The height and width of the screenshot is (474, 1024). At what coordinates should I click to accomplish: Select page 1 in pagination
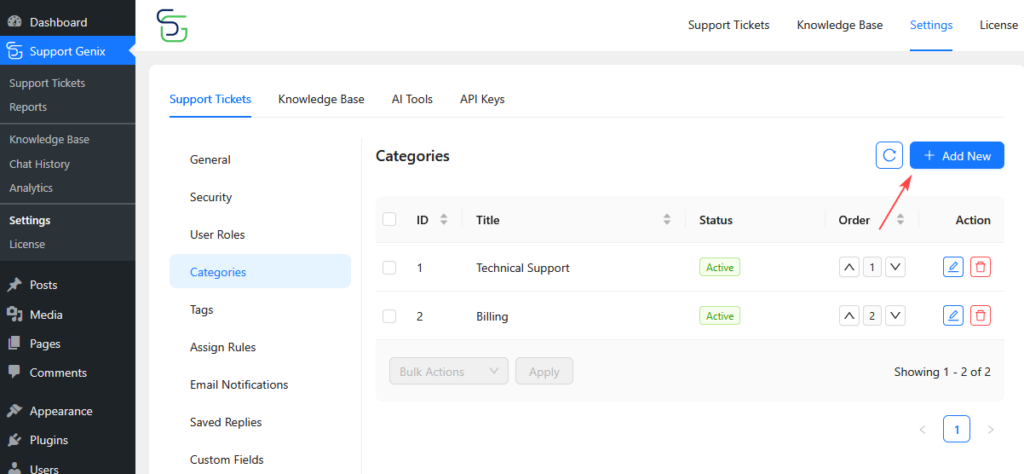pyautogui.click(x=957, y=430)
